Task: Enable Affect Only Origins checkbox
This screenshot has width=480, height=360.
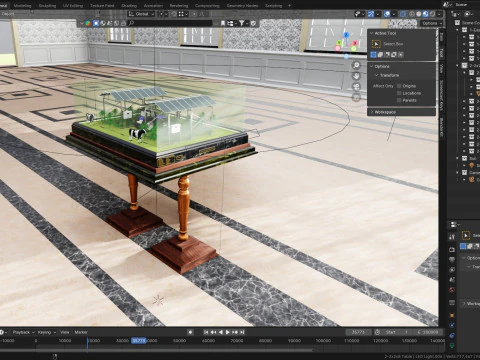Action: [399, 86]
